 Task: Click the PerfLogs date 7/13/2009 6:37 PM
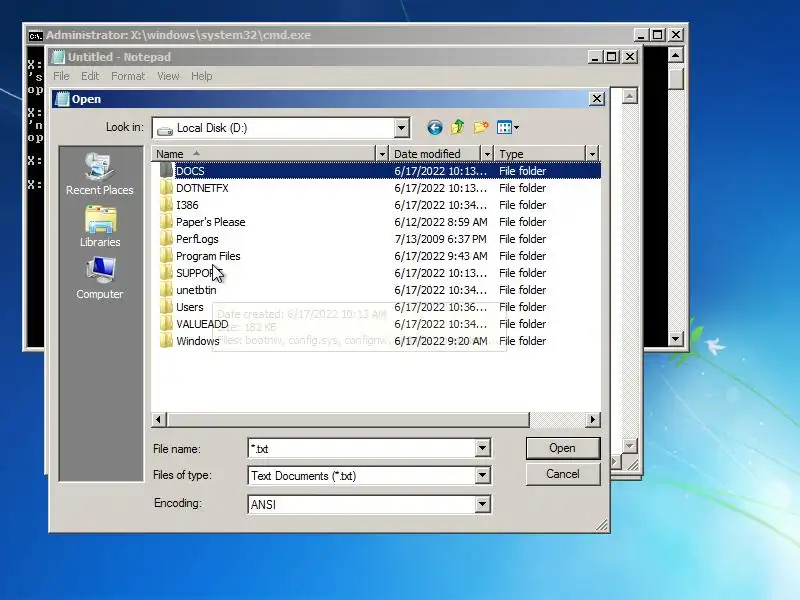pyautogui.click(x=440, y=239)
